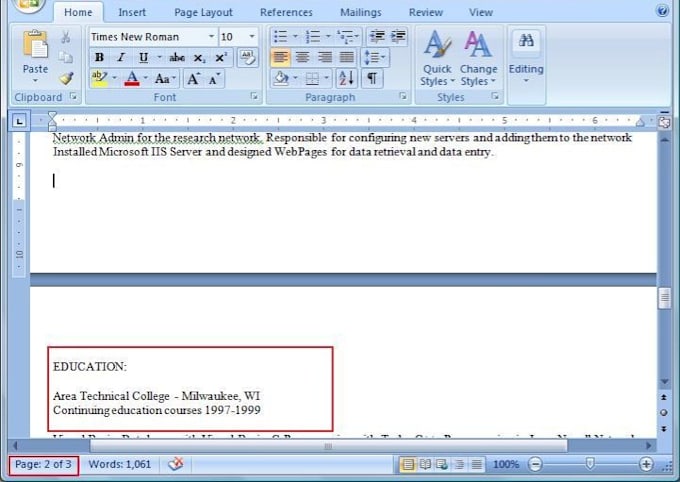Viewport: 680px width, 482px height.
Task: Toggle Show/Hide paragraph marks
Action: tap(372, 79)
